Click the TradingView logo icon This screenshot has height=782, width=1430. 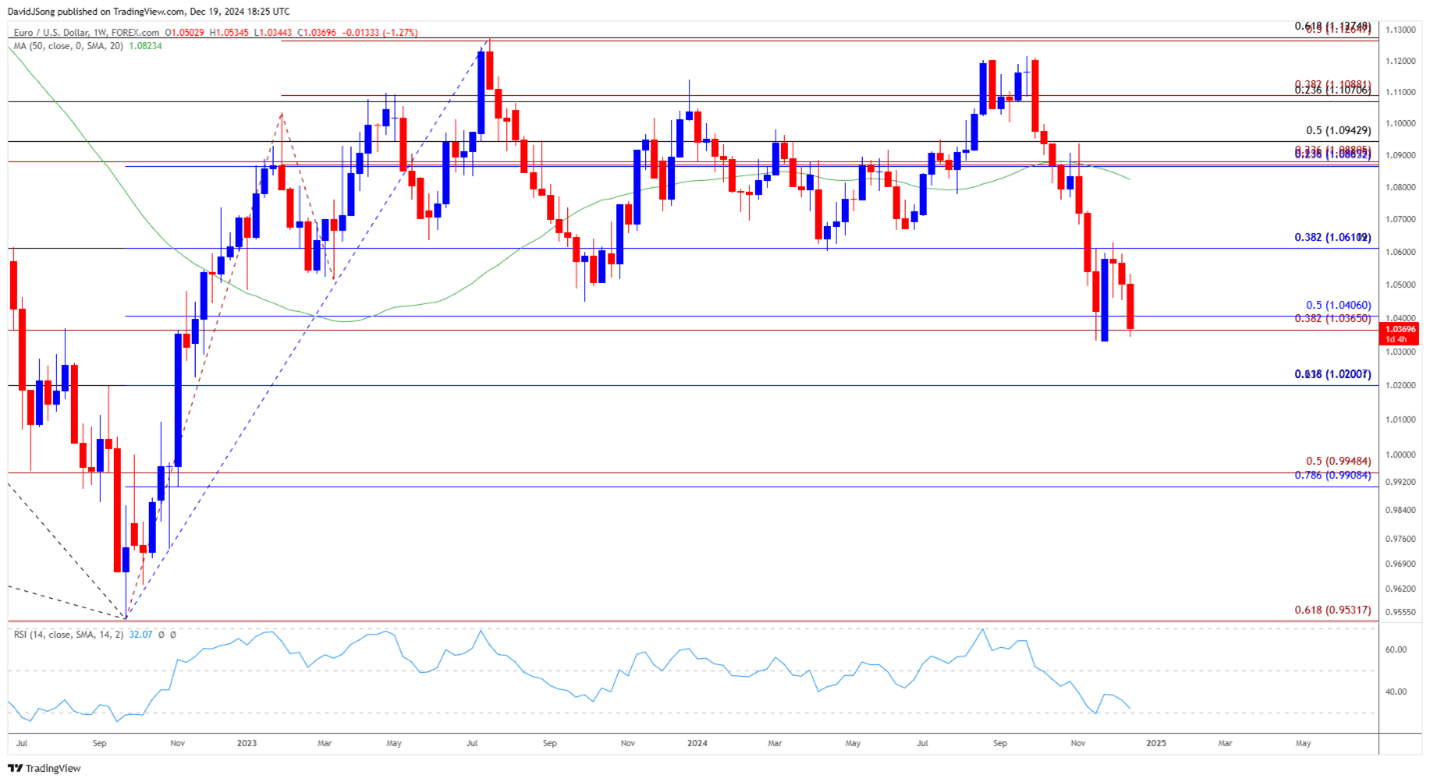click(14, 769)
